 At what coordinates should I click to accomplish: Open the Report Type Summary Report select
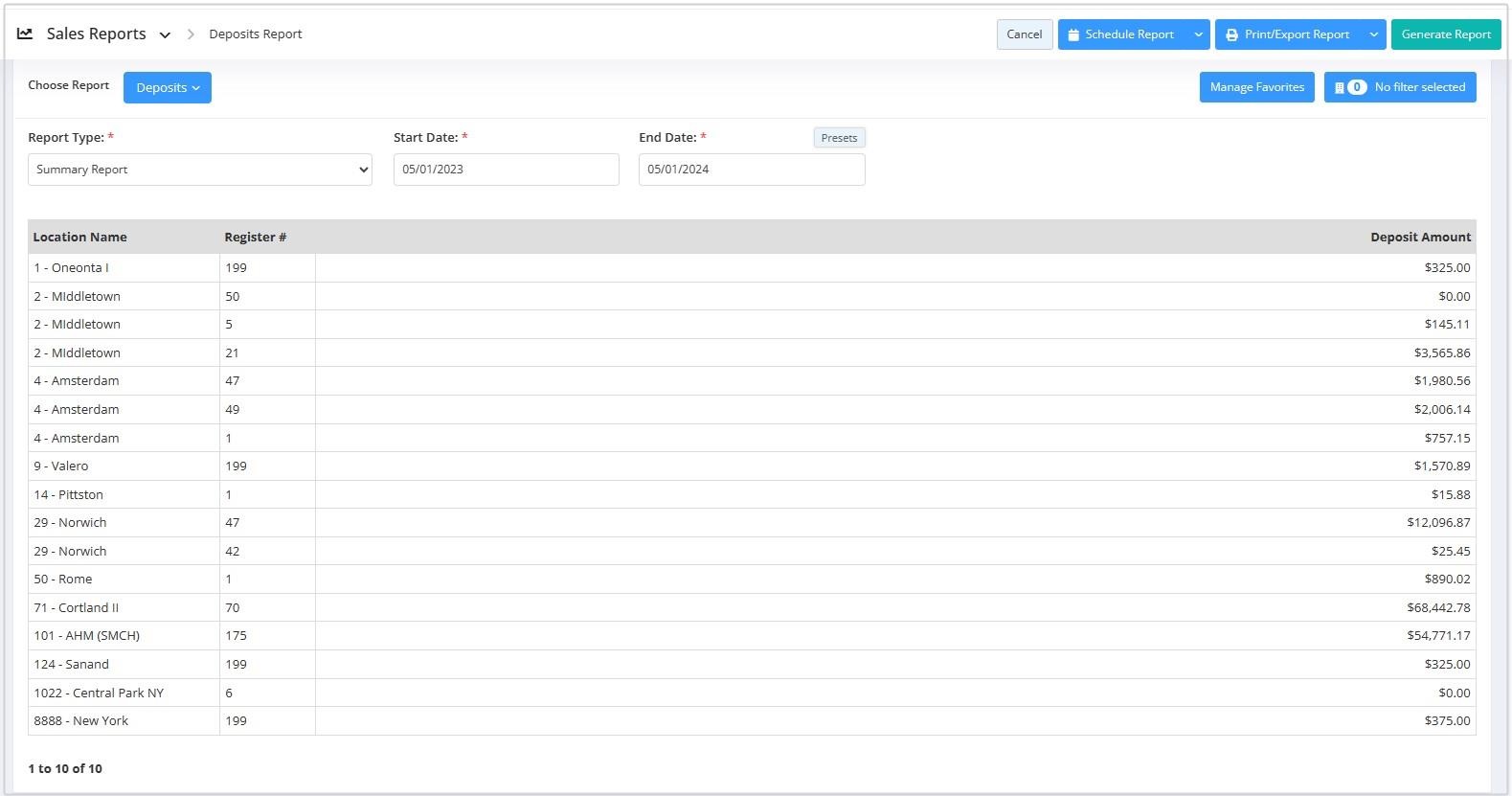coord(200,170)
